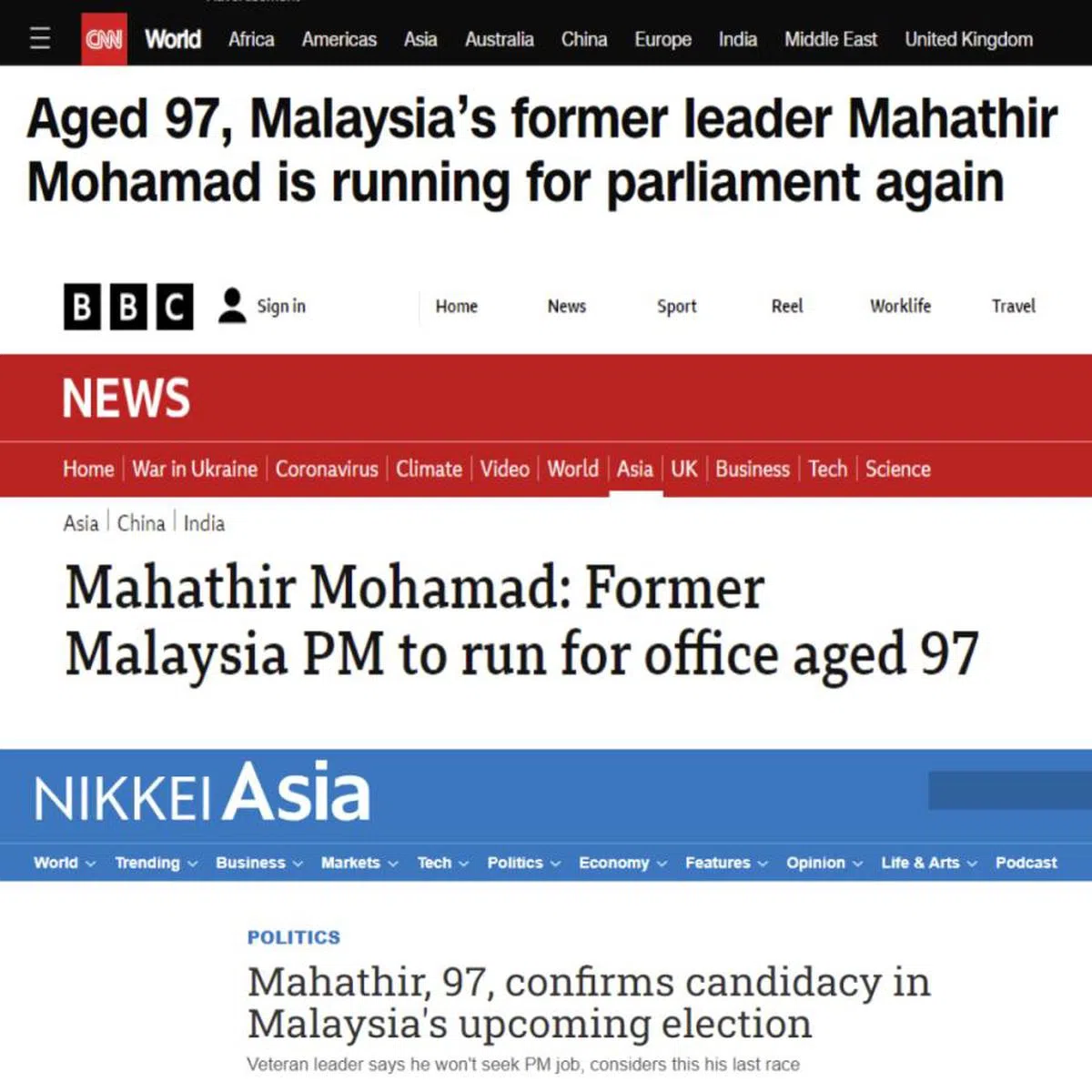Expand the Nikkei World dropdown
Image resolution: width=1092 pixels, height=1092 pixels.
tap(65, 863)
